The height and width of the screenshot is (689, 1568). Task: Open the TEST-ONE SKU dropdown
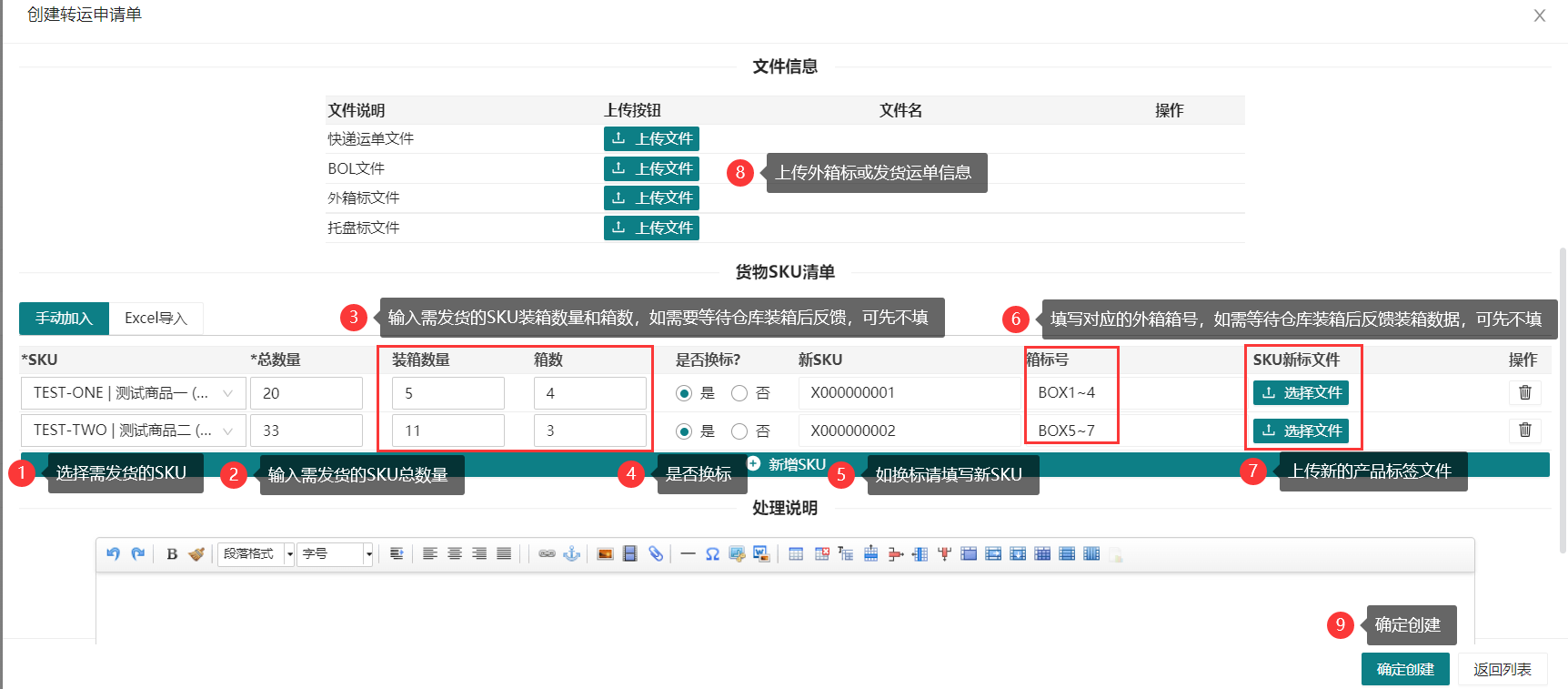[x=133, y=393]
